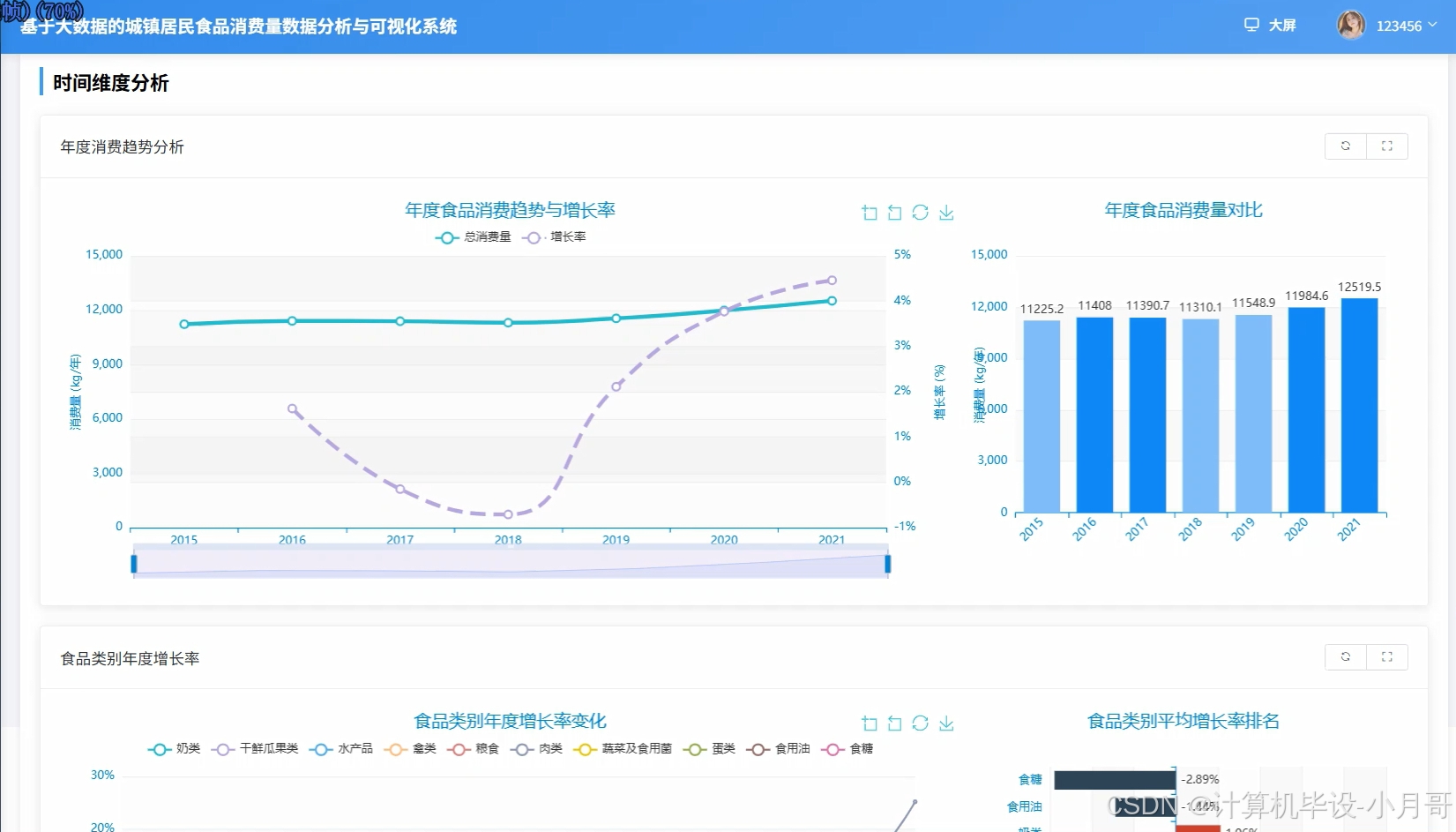Click the 2019 bar labeled 11548.9

tap(1253, 414)
